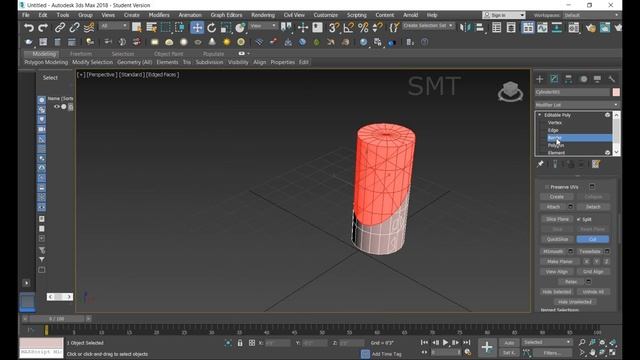Viewport: 640px width, 360px height.
Task: Select the Polygon sub-object level
Action: click(556, 145)
